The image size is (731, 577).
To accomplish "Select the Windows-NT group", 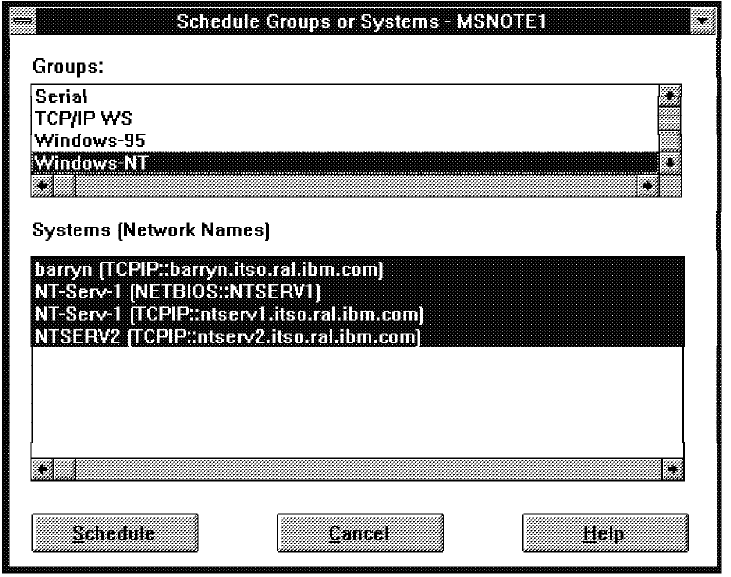I will 345,163.
